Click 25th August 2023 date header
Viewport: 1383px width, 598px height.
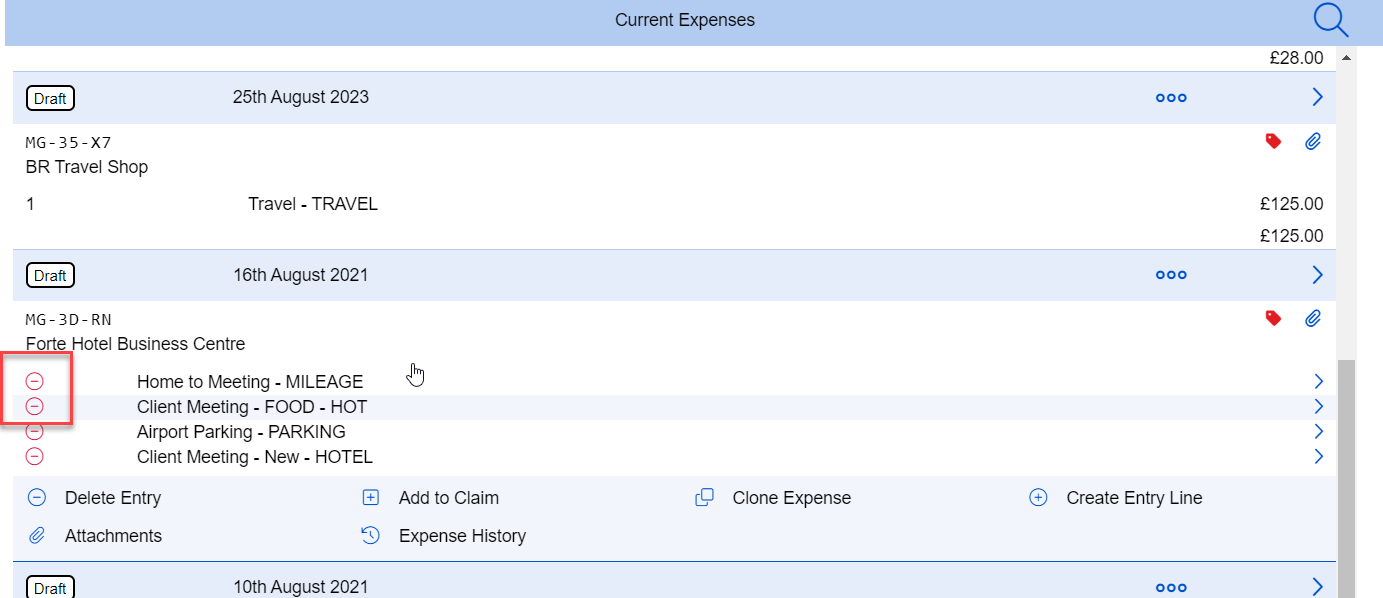[x=301, y=97]
